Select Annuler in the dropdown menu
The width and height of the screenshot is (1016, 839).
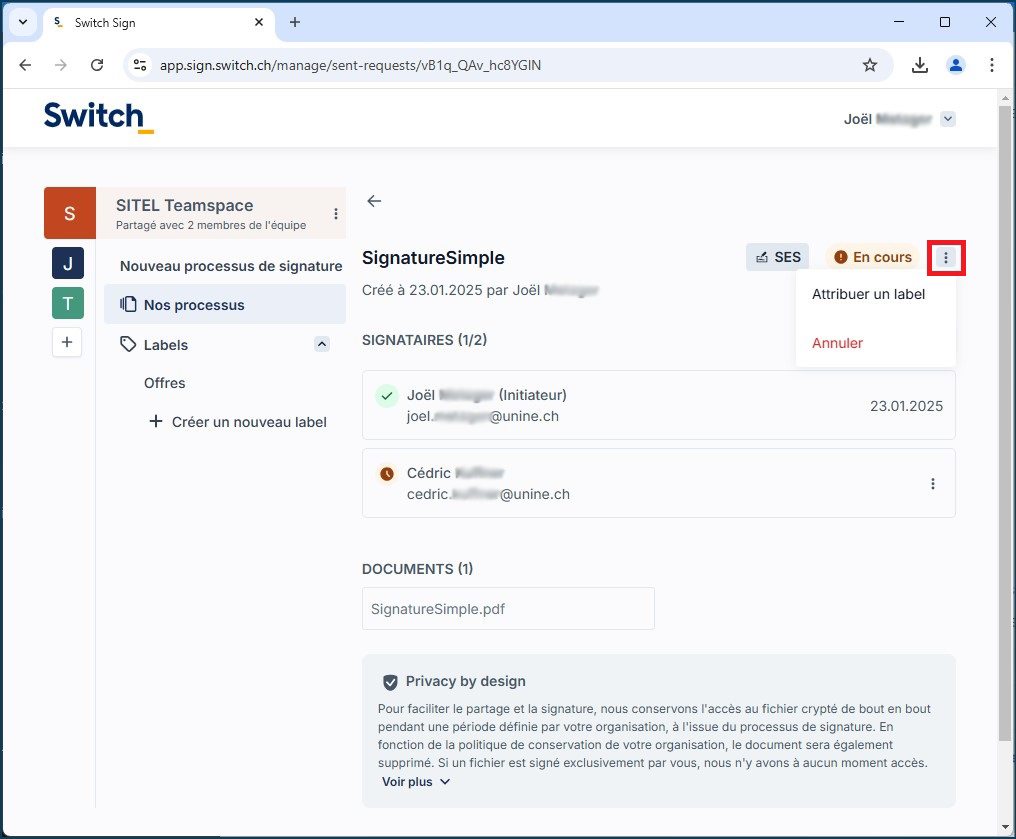[837, 343]
